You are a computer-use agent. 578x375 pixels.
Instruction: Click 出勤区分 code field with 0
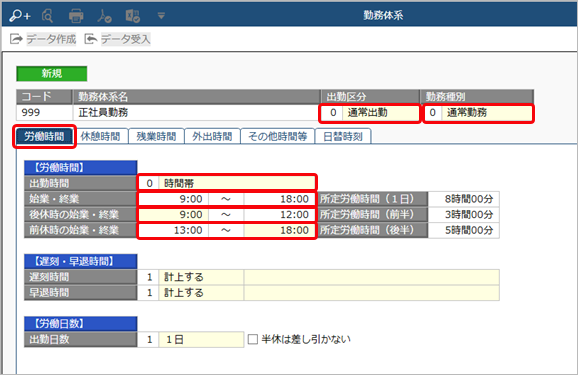[333, 113]
